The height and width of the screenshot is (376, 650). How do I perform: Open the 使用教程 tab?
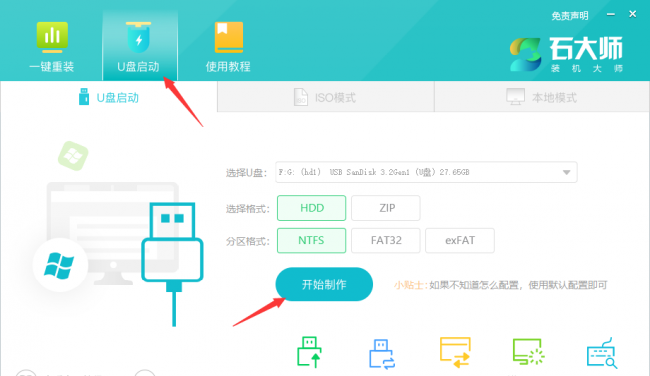click(228, 47)
